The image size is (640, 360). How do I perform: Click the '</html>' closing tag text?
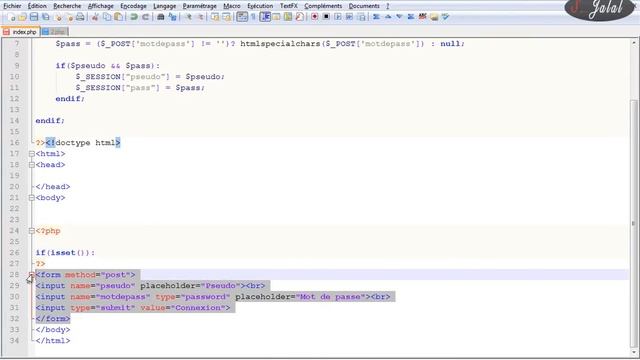click(x=53, y=341)
